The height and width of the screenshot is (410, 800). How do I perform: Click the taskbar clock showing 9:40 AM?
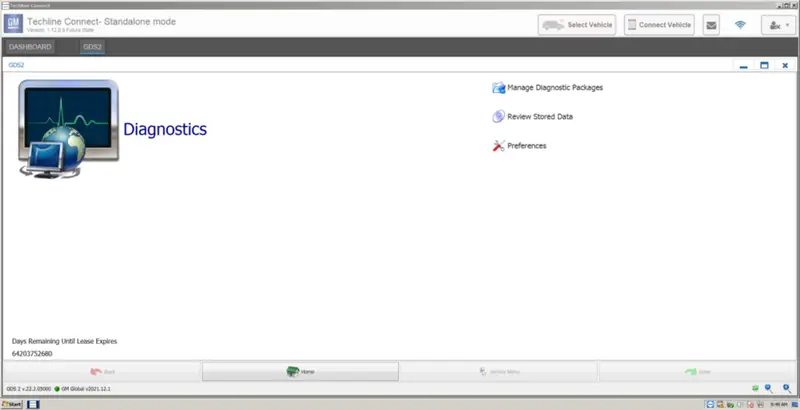tap(779, 404)
